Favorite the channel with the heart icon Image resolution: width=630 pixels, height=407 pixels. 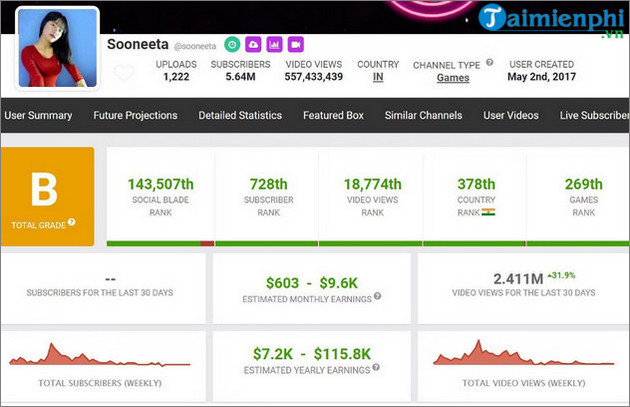[124, 73]
